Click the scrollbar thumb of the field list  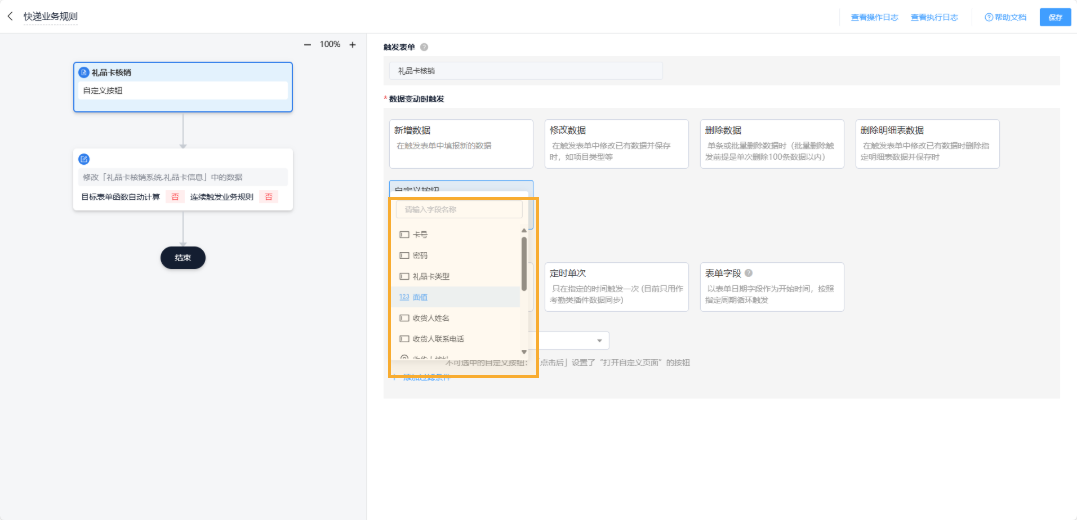524,264
